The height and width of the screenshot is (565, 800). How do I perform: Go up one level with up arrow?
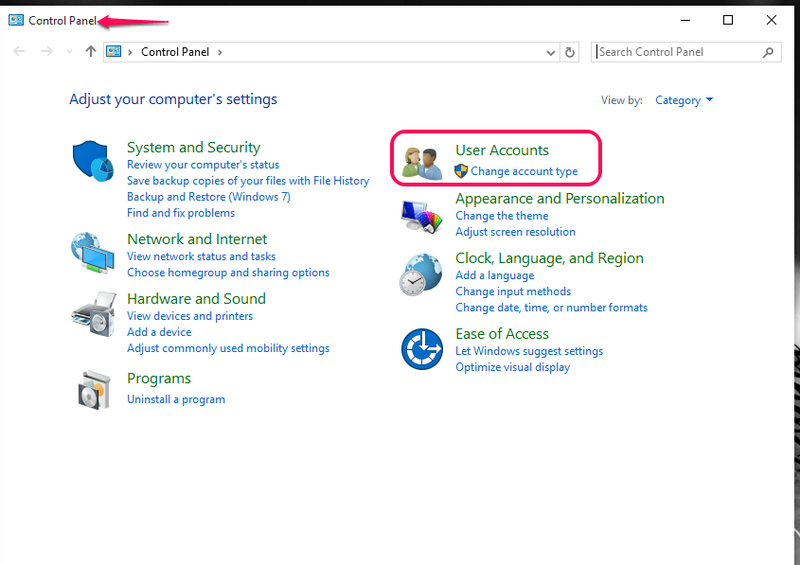click(x=91, y=52)
